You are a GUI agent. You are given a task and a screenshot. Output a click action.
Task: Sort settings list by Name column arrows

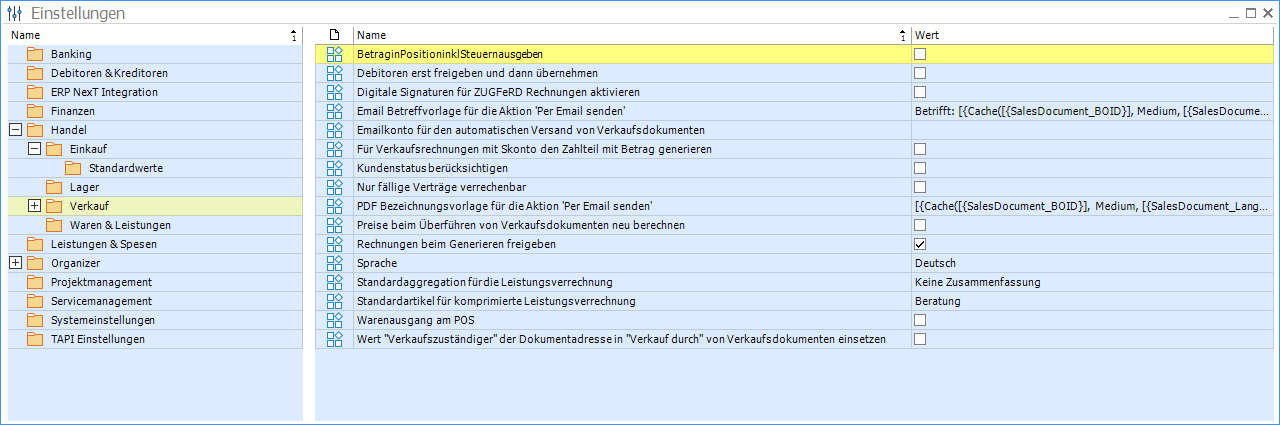click(x=904, y=35)
